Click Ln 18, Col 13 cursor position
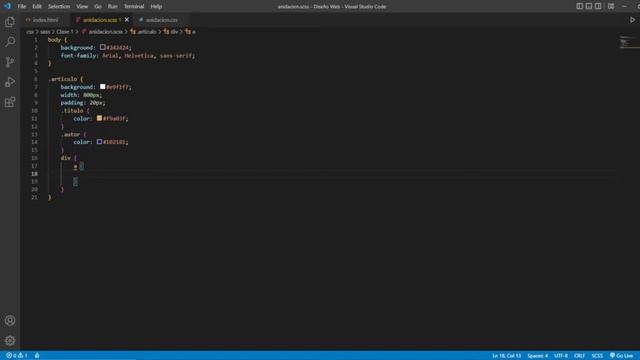The height and width of the screenshot is (360, 640). [x=507, y=356]
